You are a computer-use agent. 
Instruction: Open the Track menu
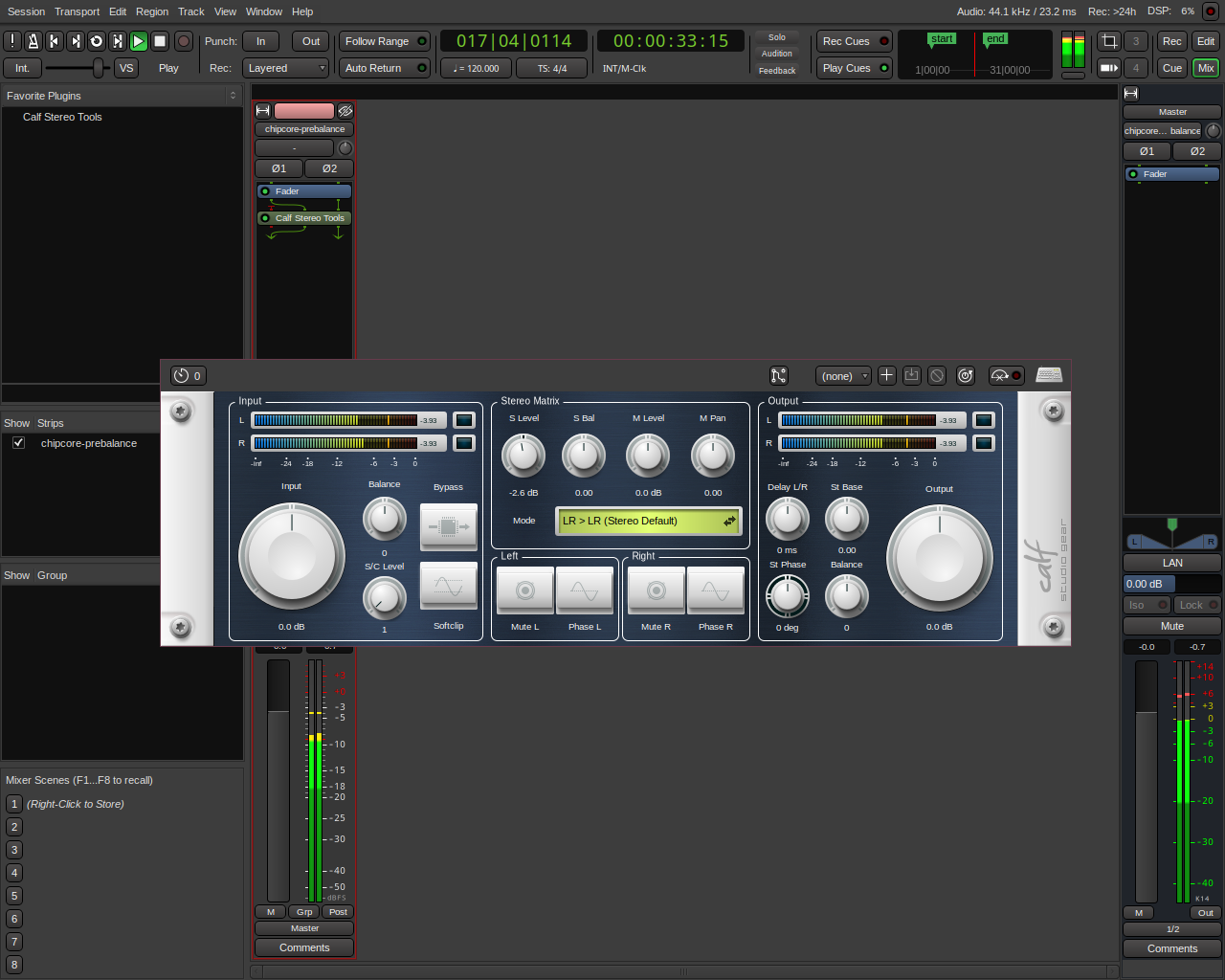191,11
